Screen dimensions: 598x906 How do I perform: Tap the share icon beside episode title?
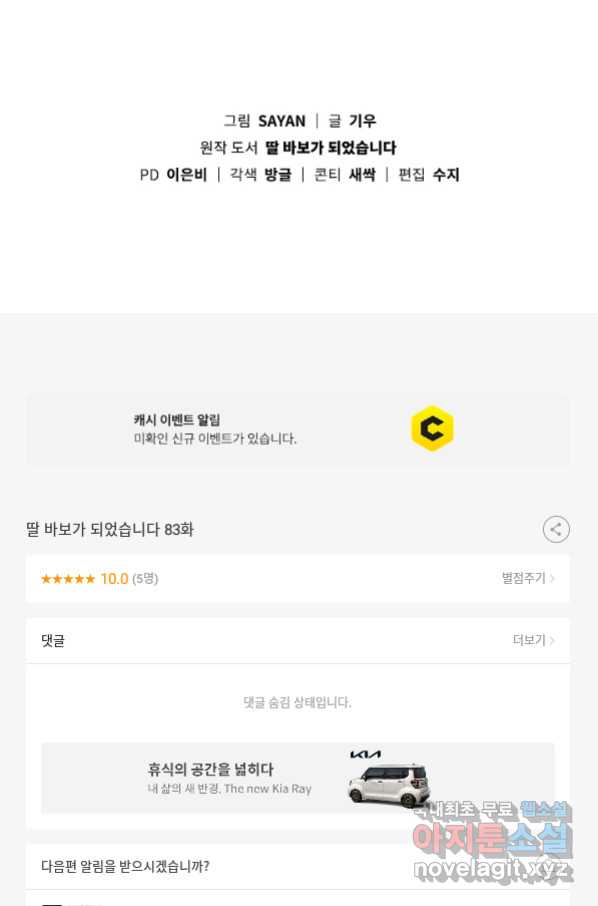(556, 529)
